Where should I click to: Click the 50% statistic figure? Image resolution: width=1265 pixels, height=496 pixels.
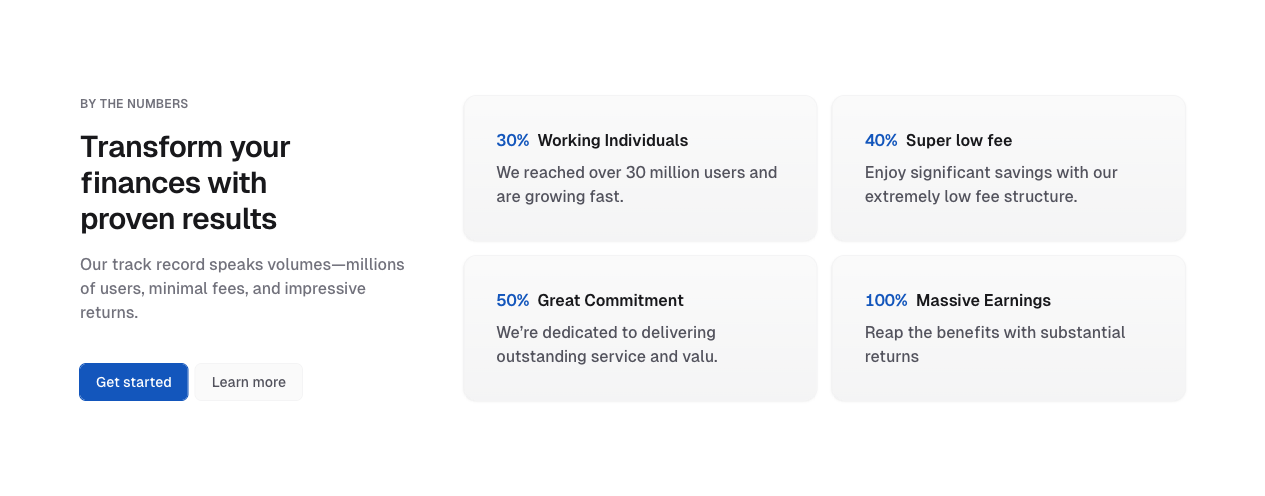click(x=513, y=301)
